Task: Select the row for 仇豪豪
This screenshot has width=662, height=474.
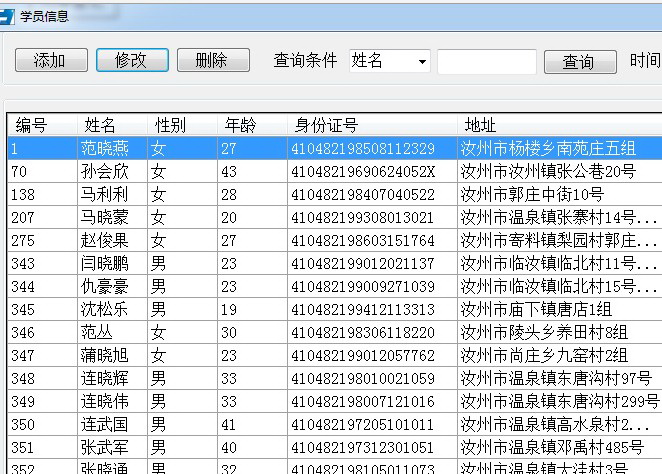Action: pos(335,286)
